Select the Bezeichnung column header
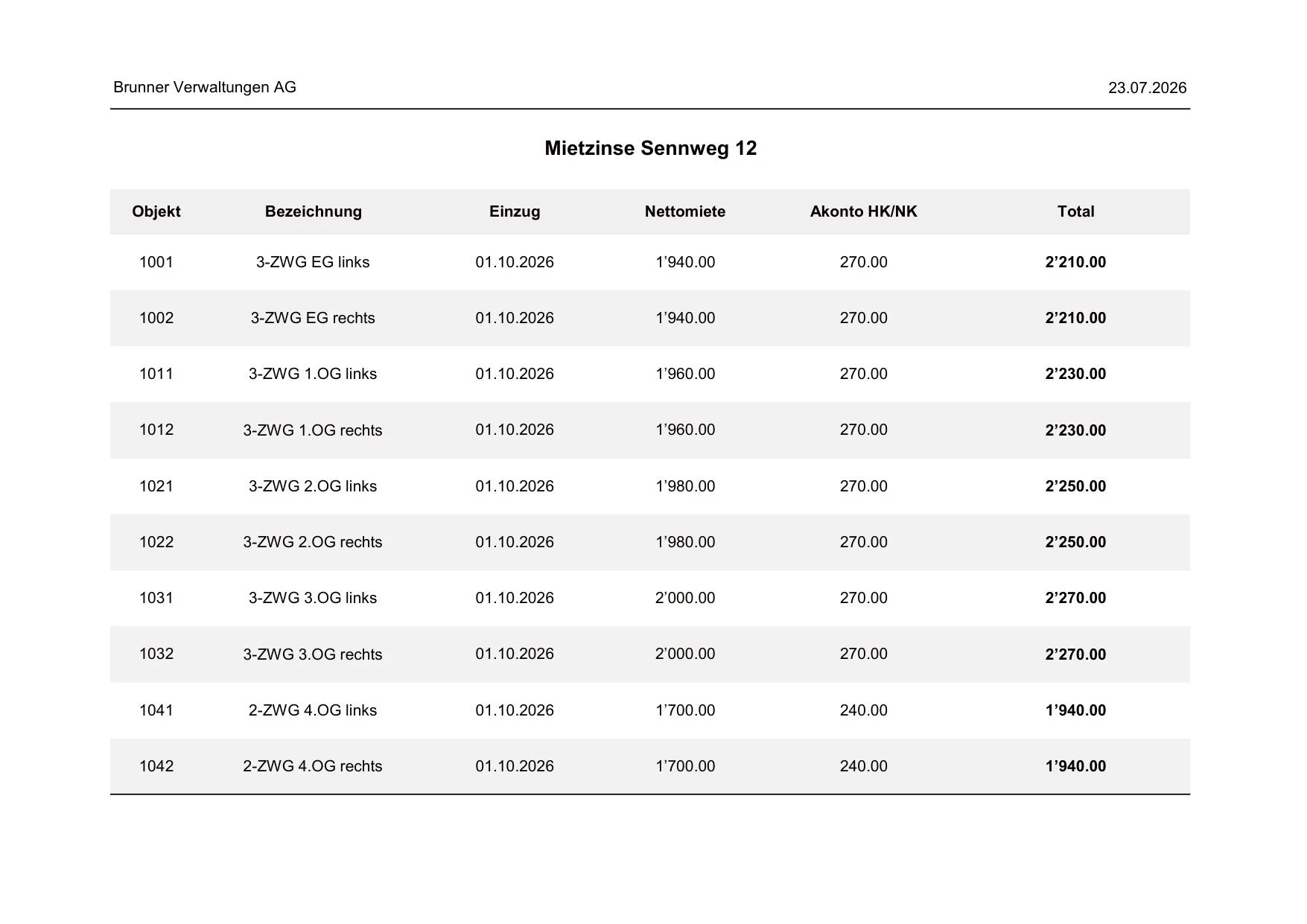1307x924 pixels. [x=313, y=211]
